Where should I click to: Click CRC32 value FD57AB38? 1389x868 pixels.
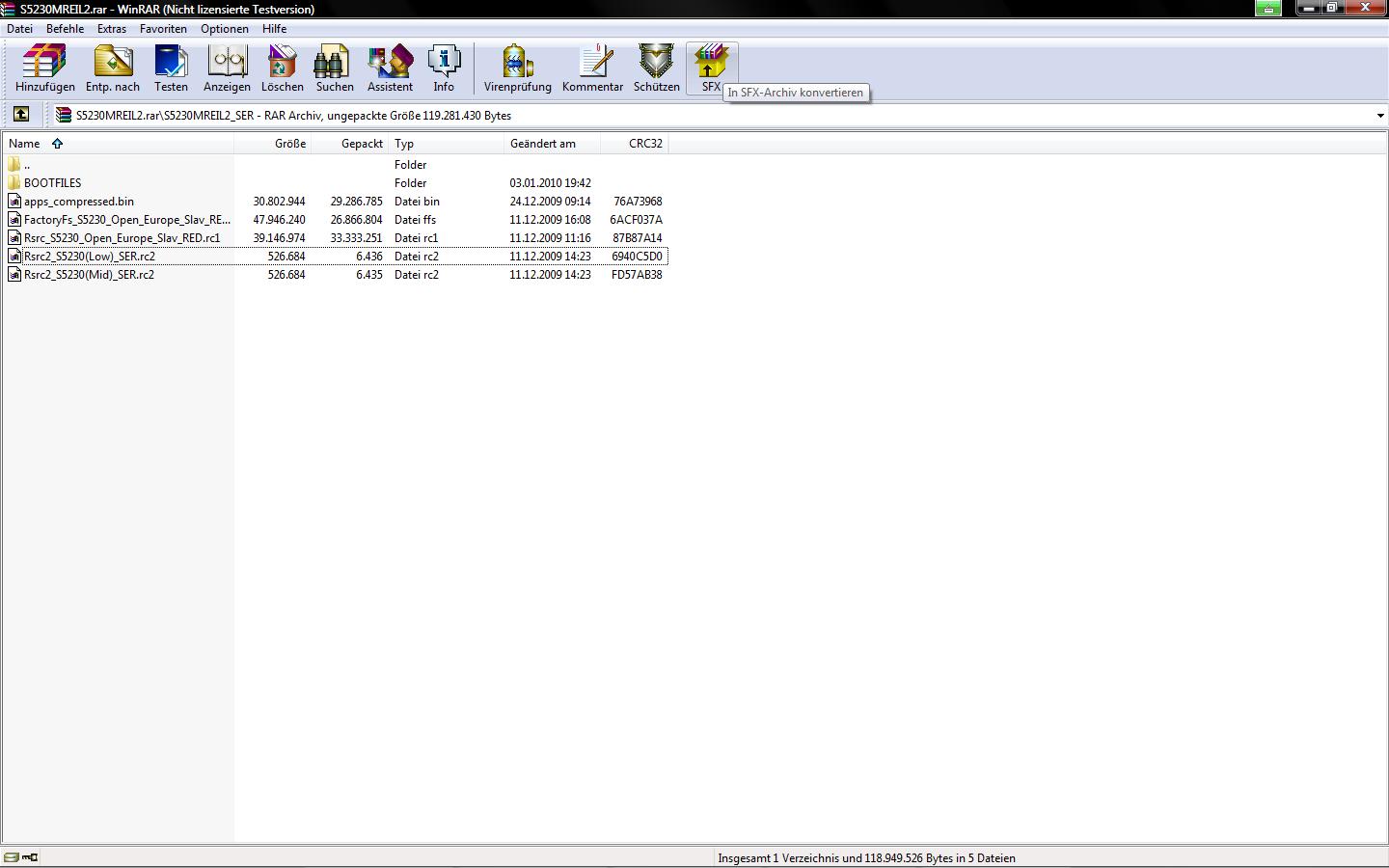637,275
